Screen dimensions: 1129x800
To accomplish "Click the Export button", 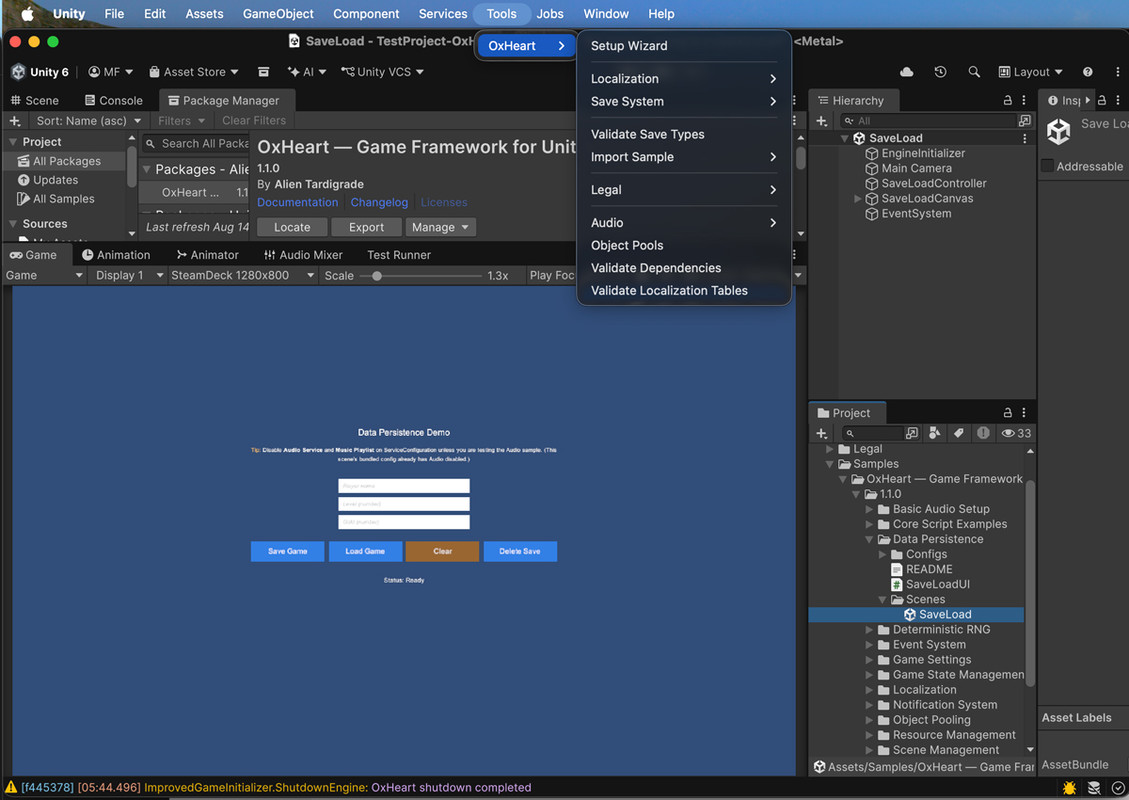I will point(366,228).
